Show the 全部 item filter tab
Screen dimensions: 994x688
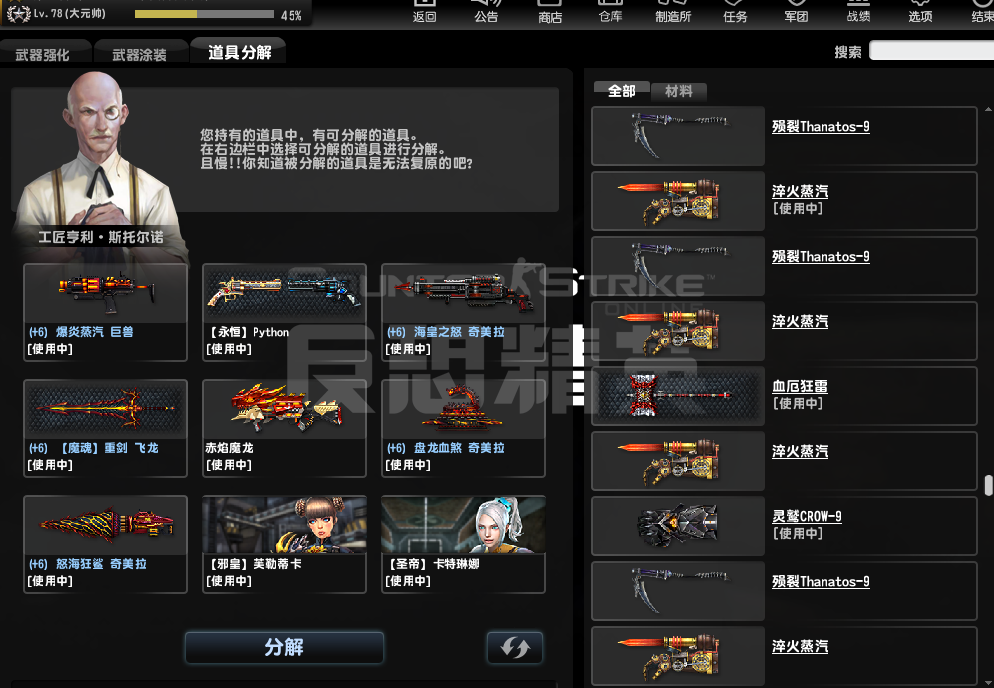621,91
